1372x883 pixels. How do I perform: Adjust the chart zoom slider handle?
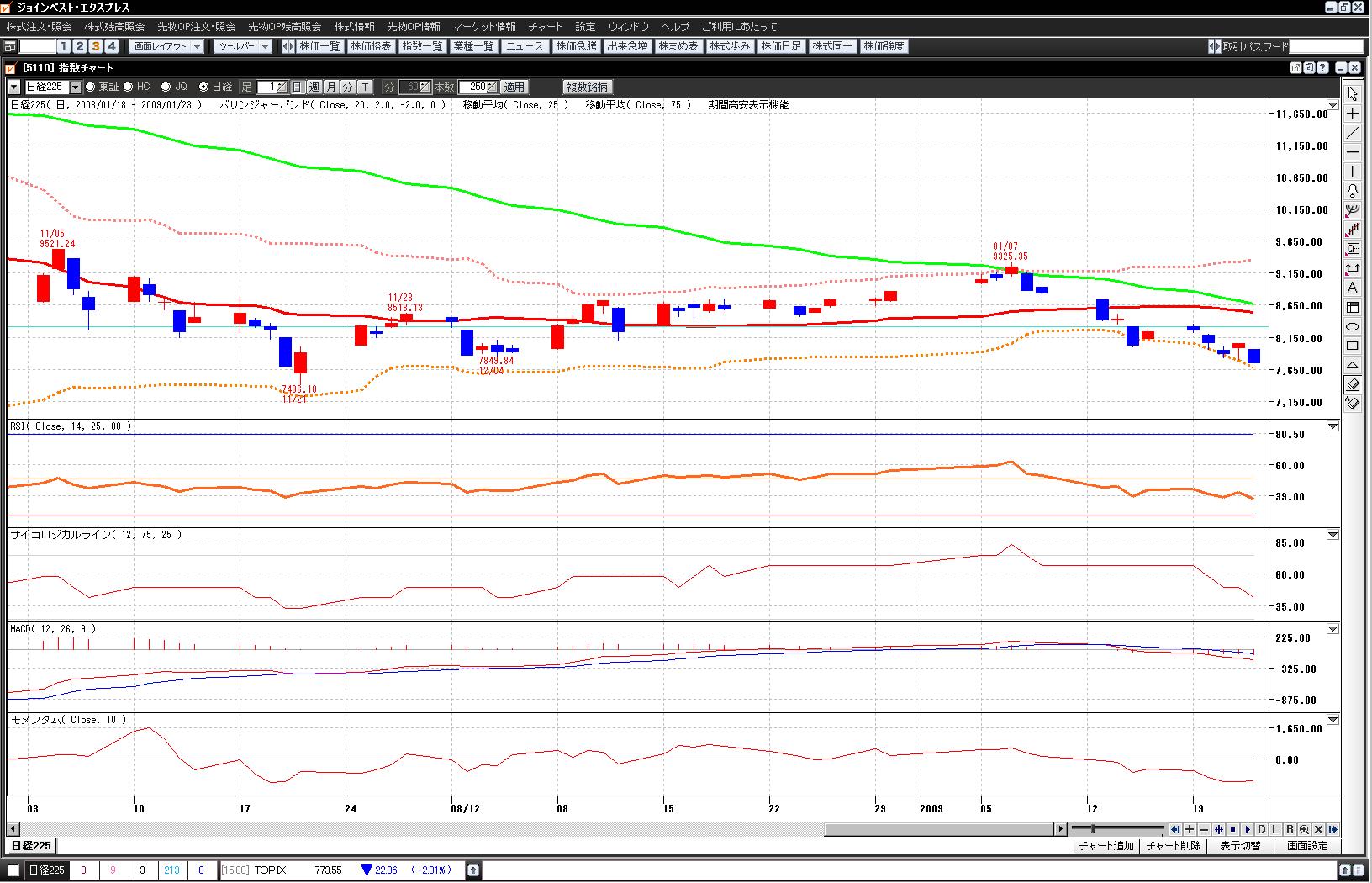(x=1093, y=829)
